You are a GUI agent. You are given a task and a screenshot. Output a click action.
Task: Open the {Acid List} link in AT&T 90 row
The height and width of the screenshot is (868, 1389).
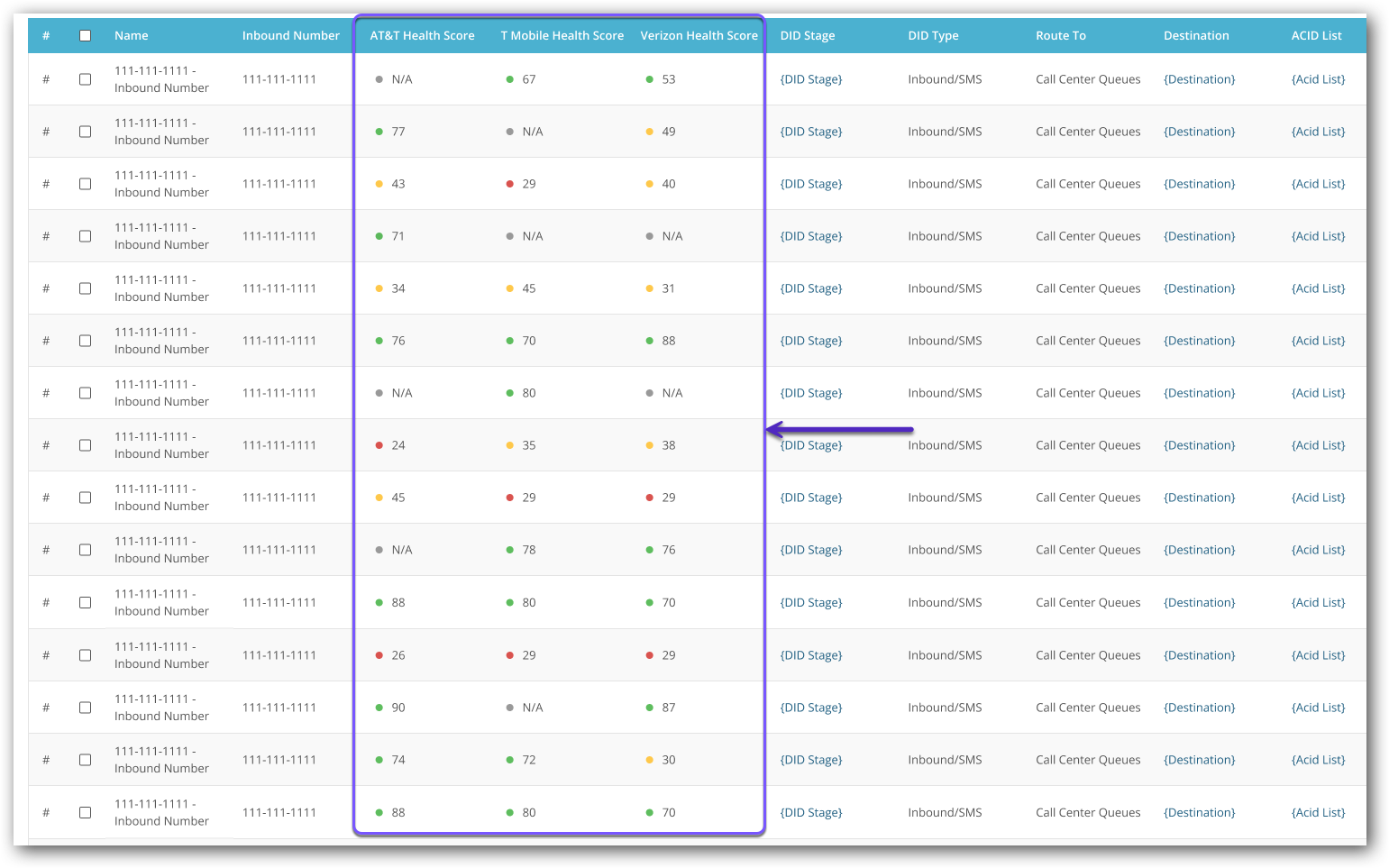click(1318, 708)
